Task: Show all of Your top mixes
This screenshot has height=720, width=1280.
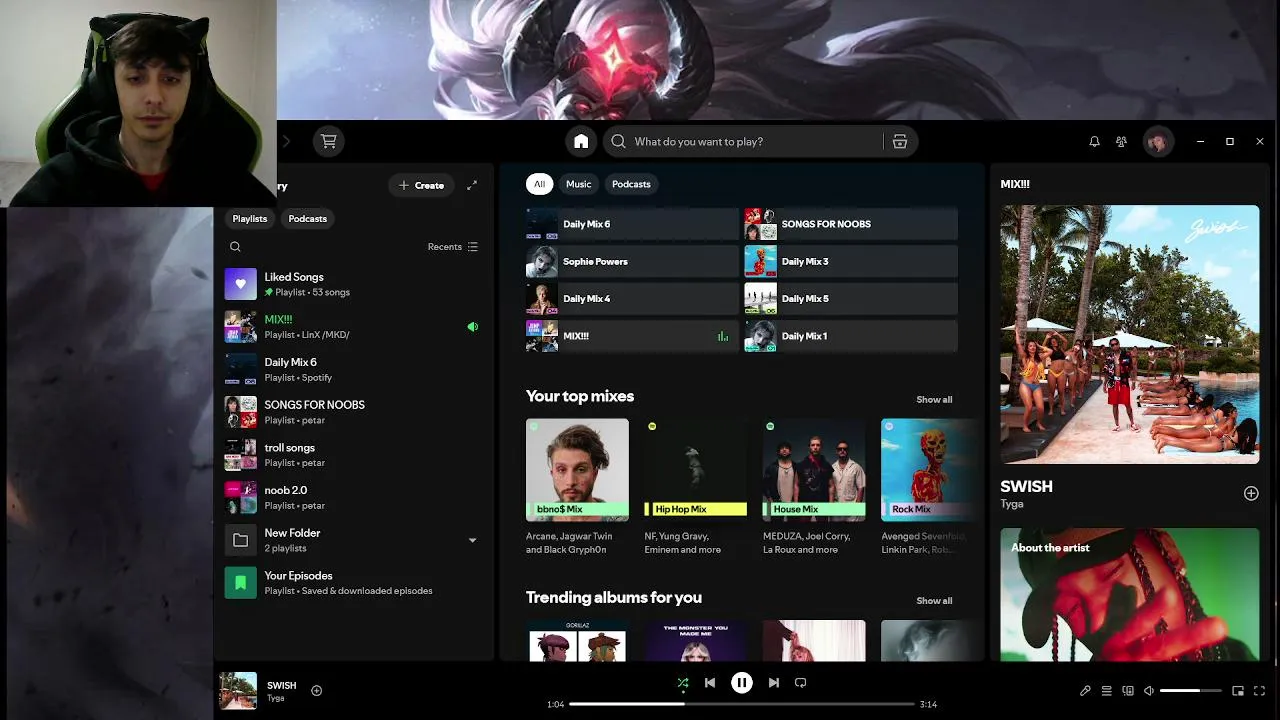Action: [934, 400]
